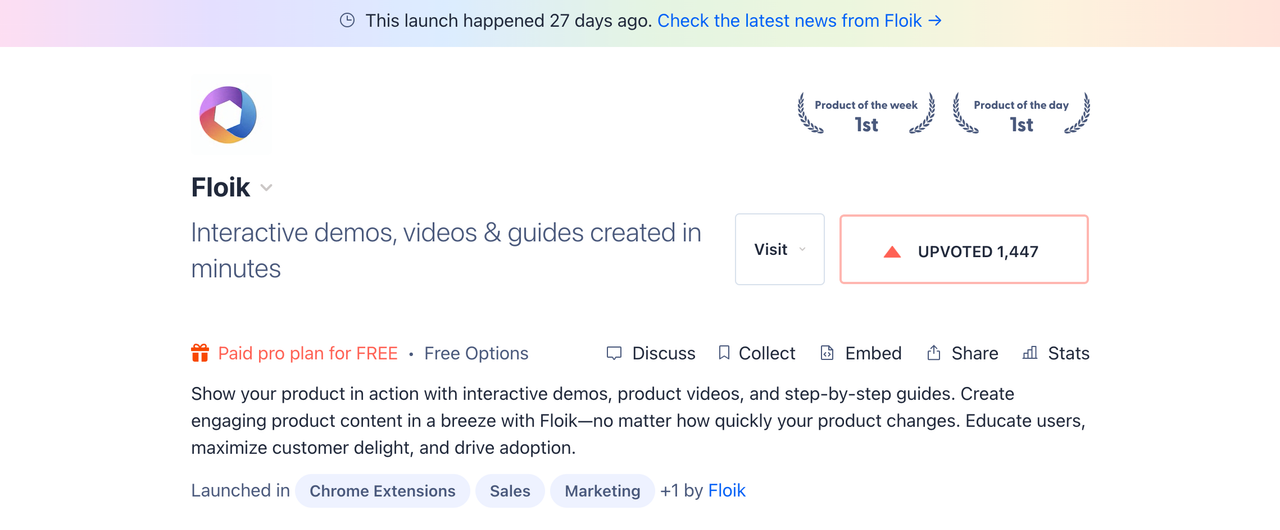Click the product description paragraph

click(x=638, y=421)
